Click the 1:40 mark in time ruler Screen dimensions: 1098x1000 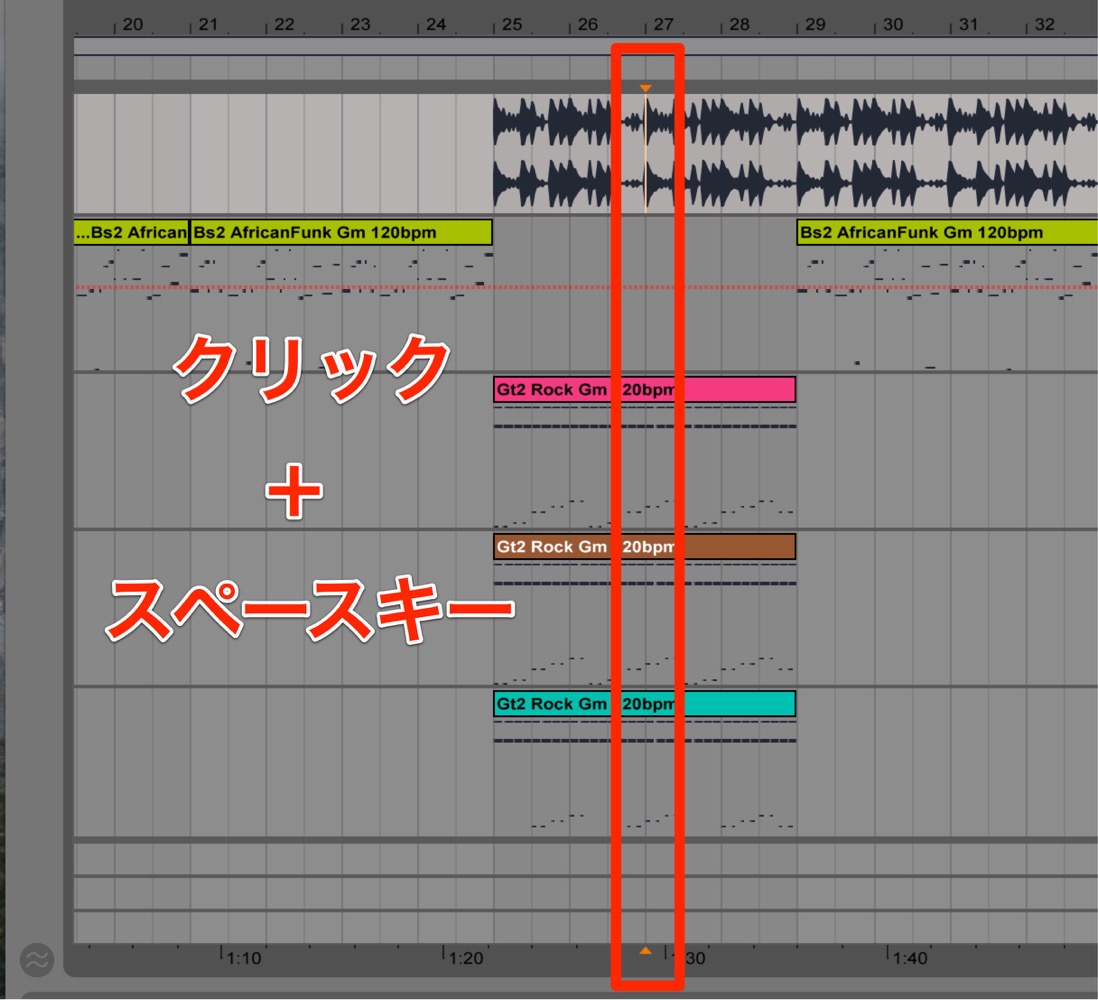(910, 958)
